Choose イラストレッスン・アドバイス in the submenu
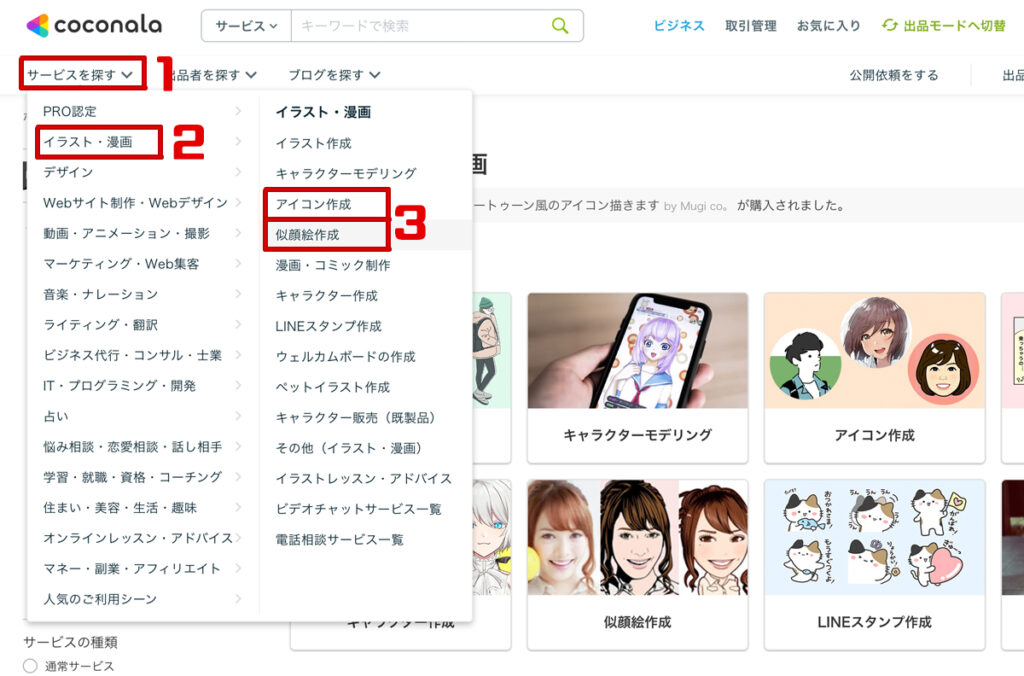This screenshot has width=1024, height=676. coord(364,479)
